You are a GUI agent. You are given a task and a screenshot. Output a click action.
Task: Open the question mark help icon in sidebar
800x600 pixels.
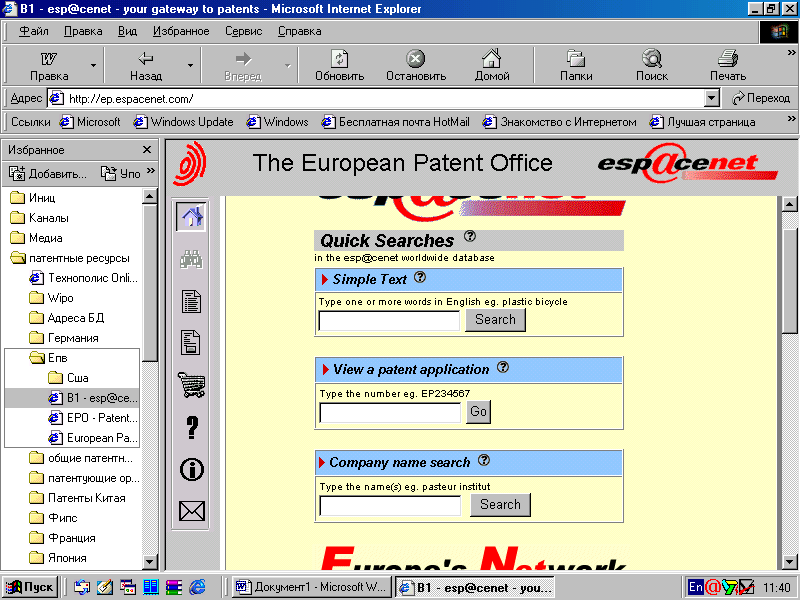pyautogui.click(x=192, y=428)
